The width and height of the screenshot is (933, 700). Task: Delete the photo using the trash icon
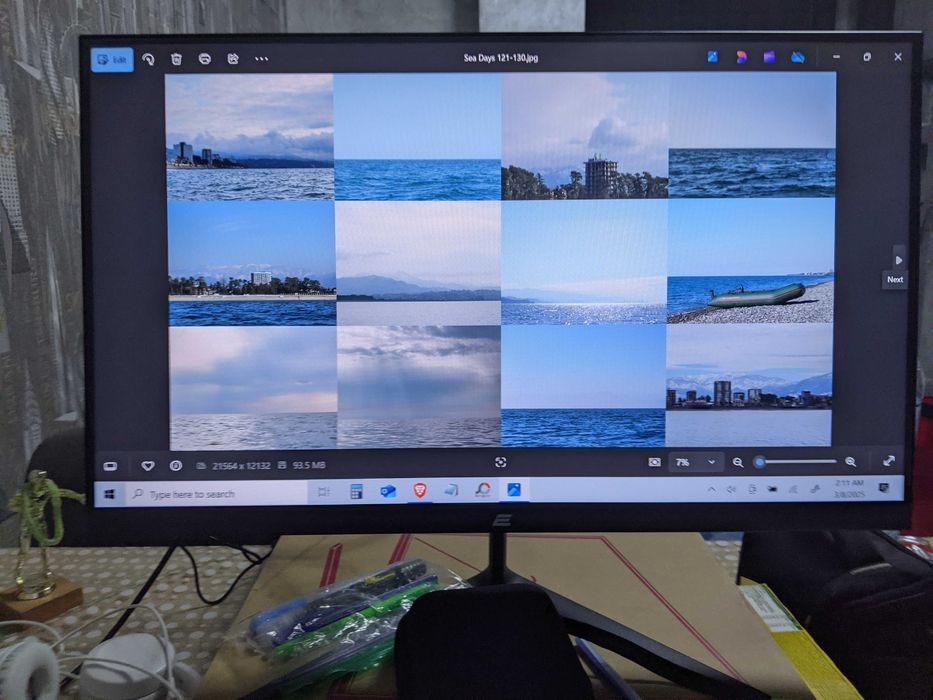coord(176,59)
